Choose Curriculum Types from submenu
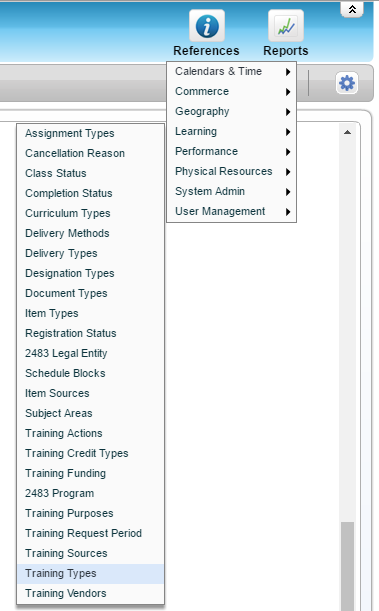This screenshot has width=379, height=611. pyautogui.click(x=90, y=214)
